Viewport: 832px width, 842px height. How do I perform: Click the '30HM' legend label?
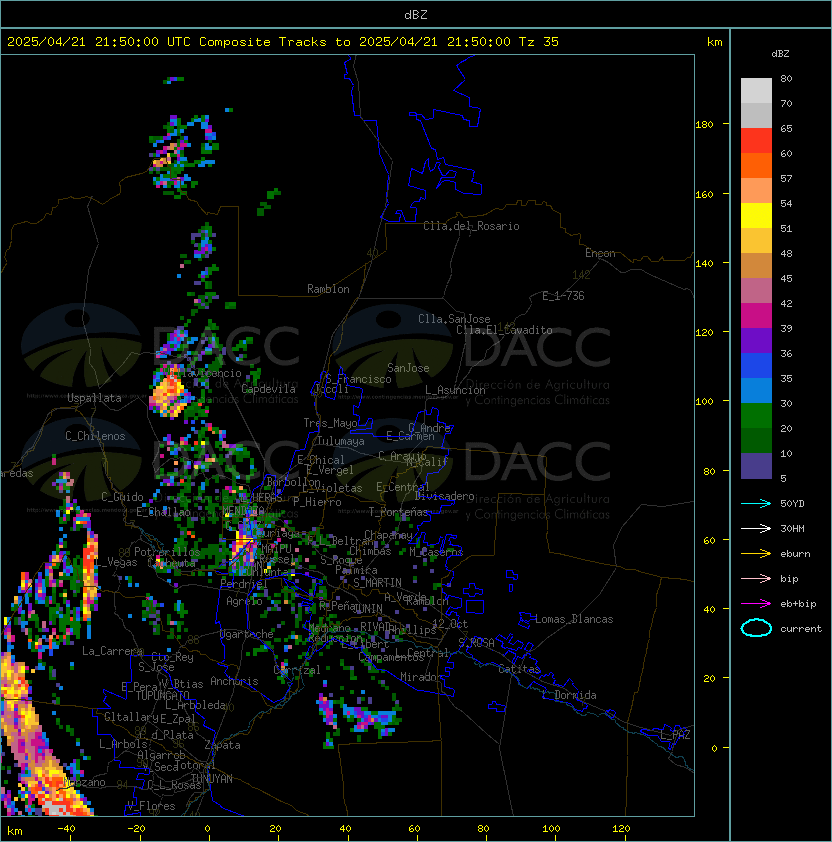(792, 529)
